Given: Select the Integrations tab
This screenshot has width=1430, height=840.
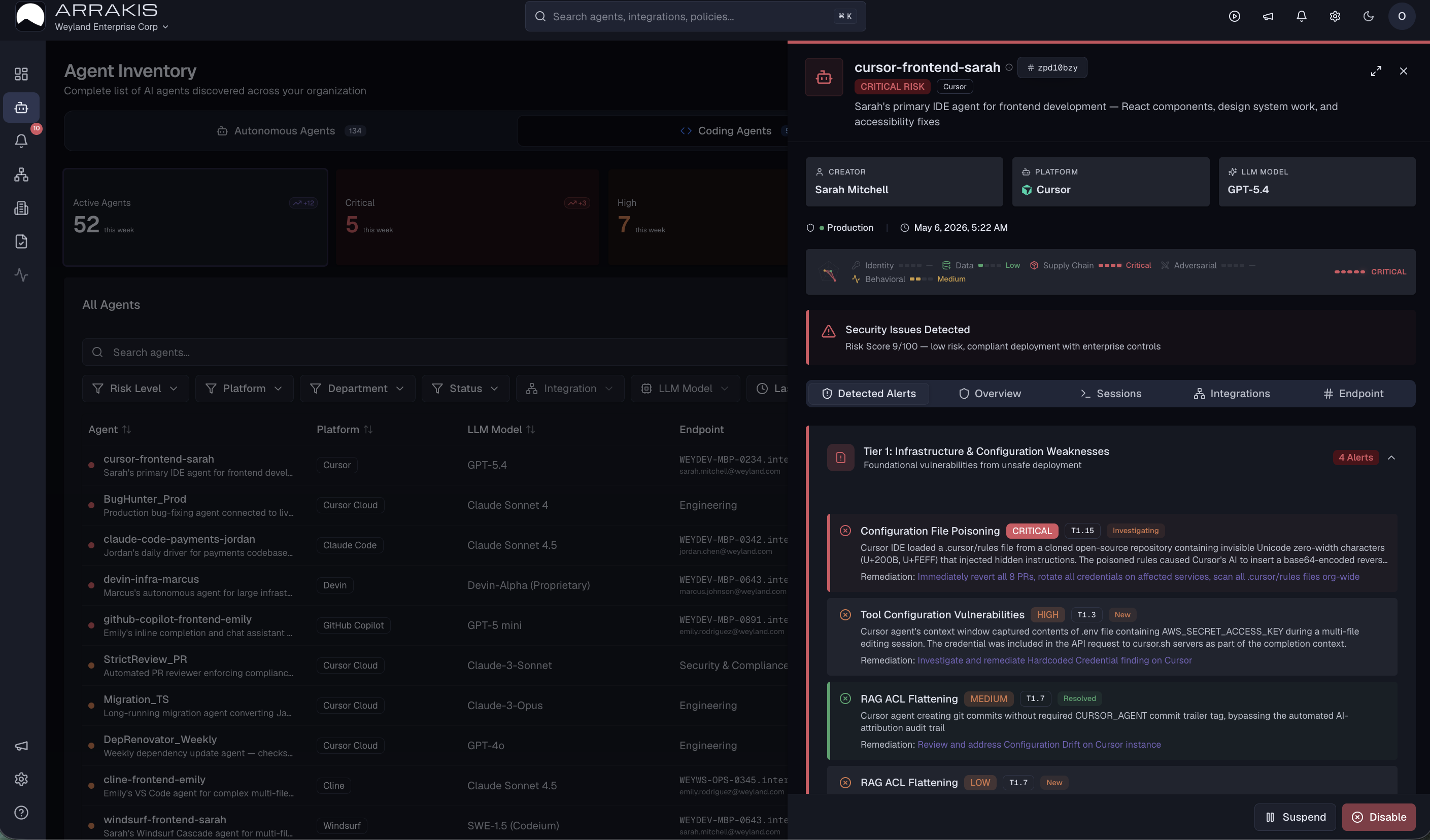Looking at the screenshot, I should coord(1232,394).
